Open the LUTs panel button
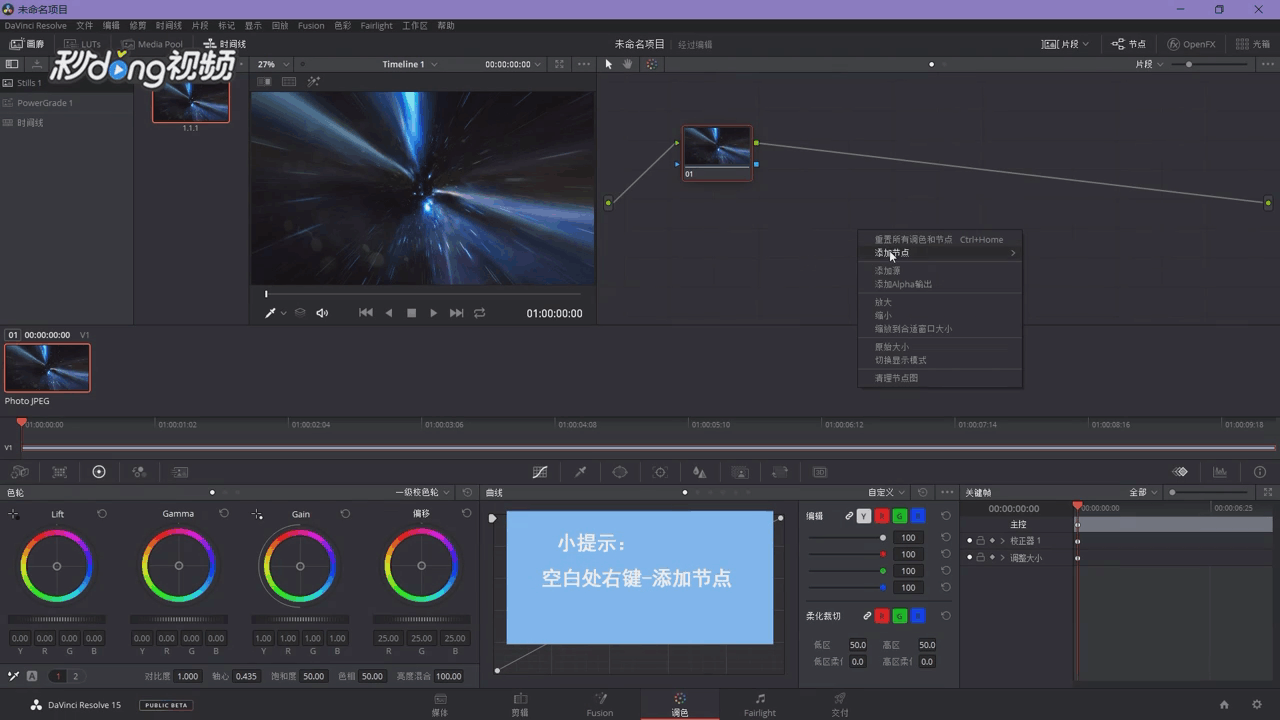The height and width of the screenshot is (720, 1280). tap(82, 44)
